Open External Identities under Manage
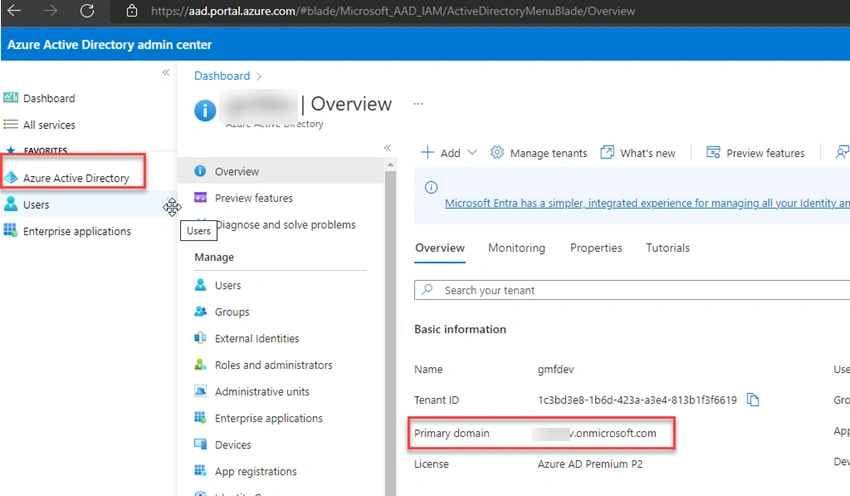Viewport: 850px width, 496px height. tap(257, 338)
